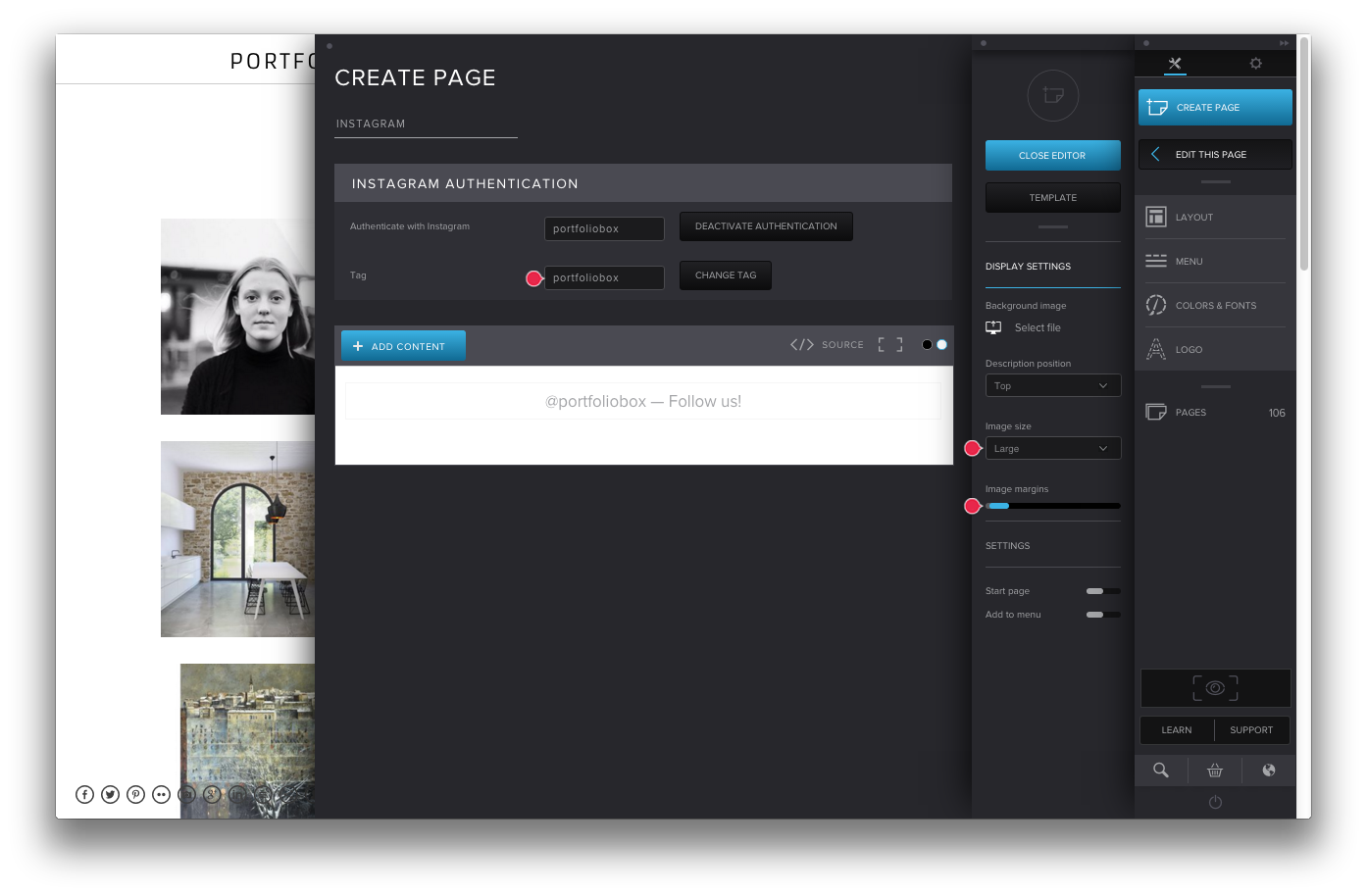Click Select file for background image

point(1038,327)
